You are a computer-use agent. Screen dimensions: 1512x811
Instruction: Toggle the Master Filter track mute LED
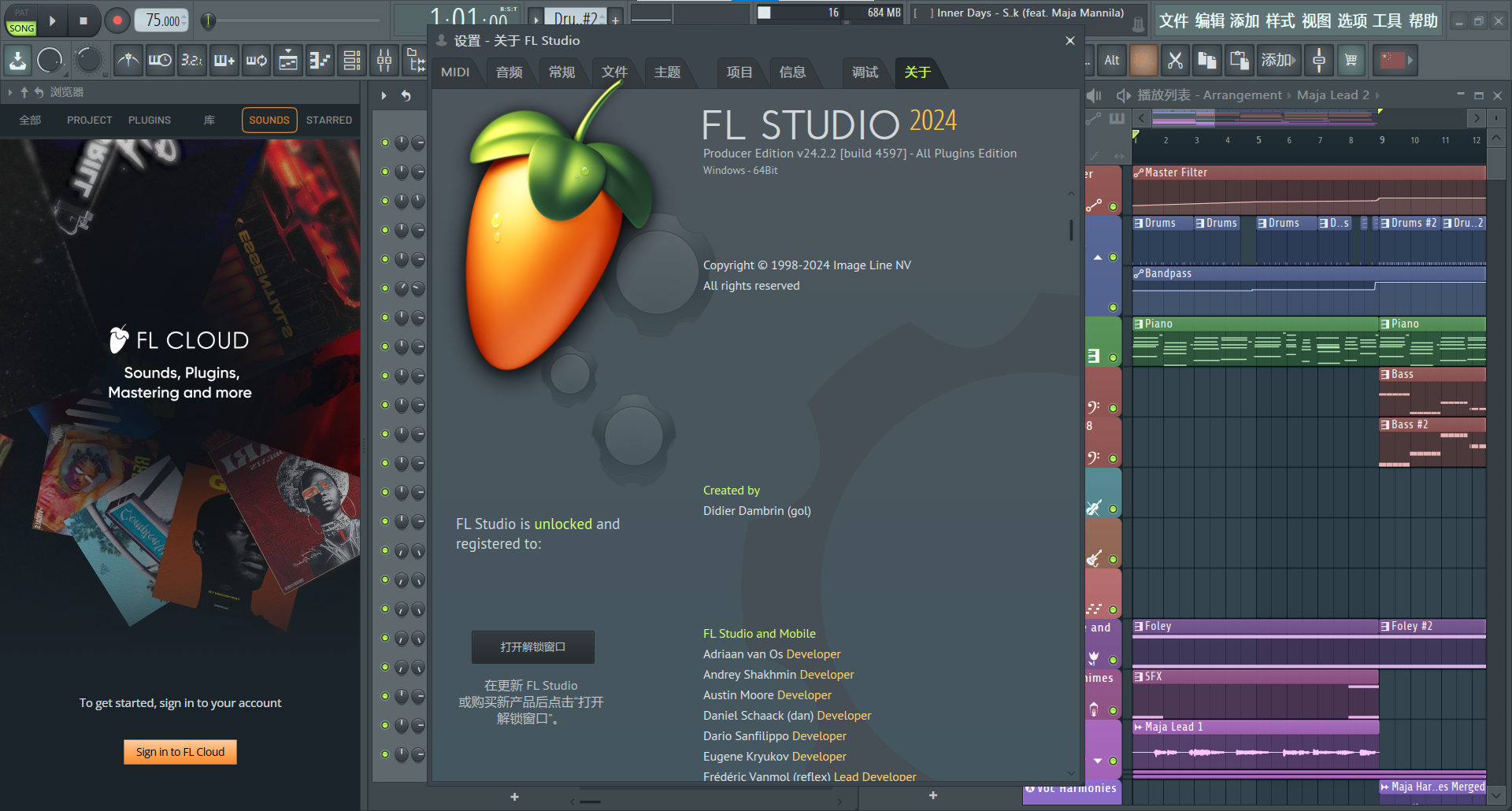click(x=1113, y=207)
